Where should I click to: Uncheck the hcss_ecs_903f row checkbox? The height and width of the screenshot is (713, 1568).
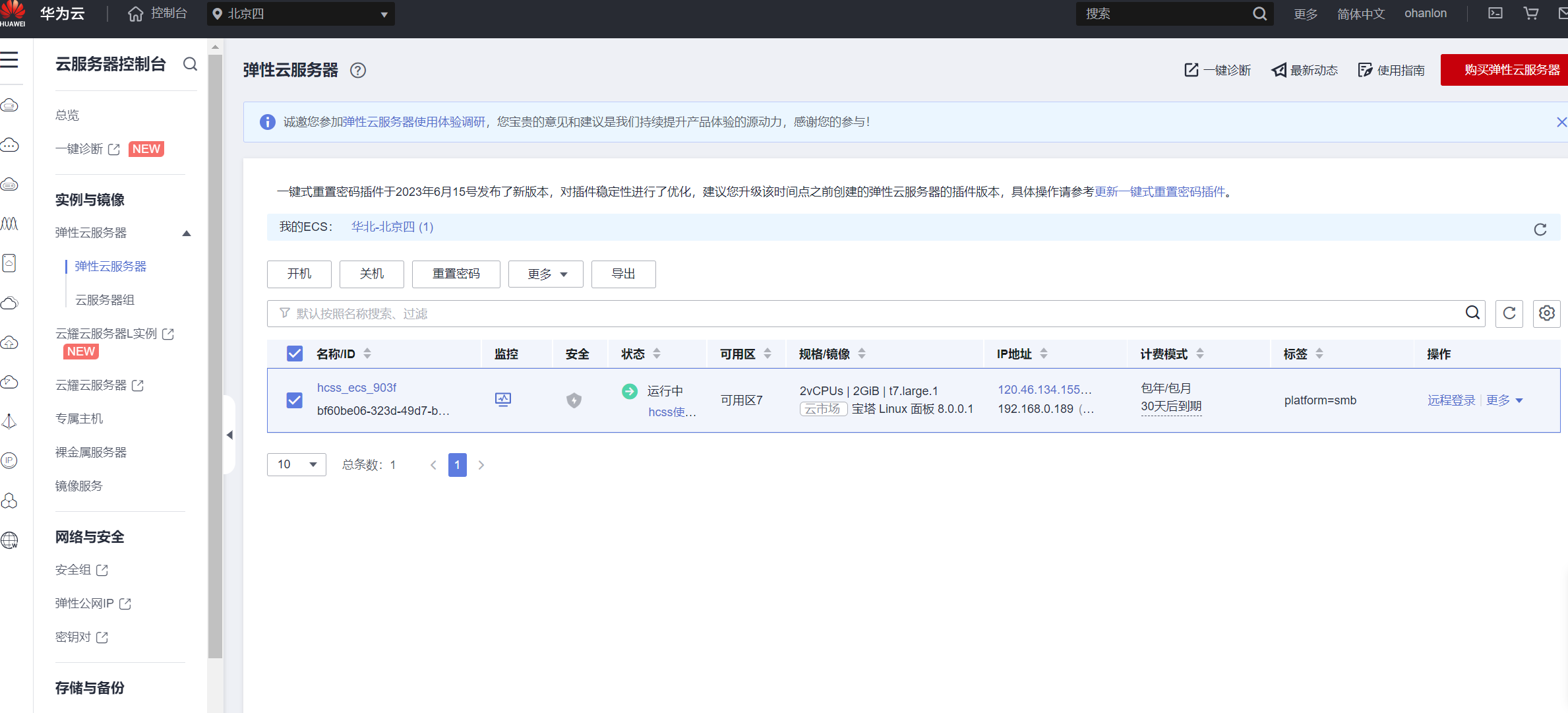pyautogui.click(x=295, y=400)
